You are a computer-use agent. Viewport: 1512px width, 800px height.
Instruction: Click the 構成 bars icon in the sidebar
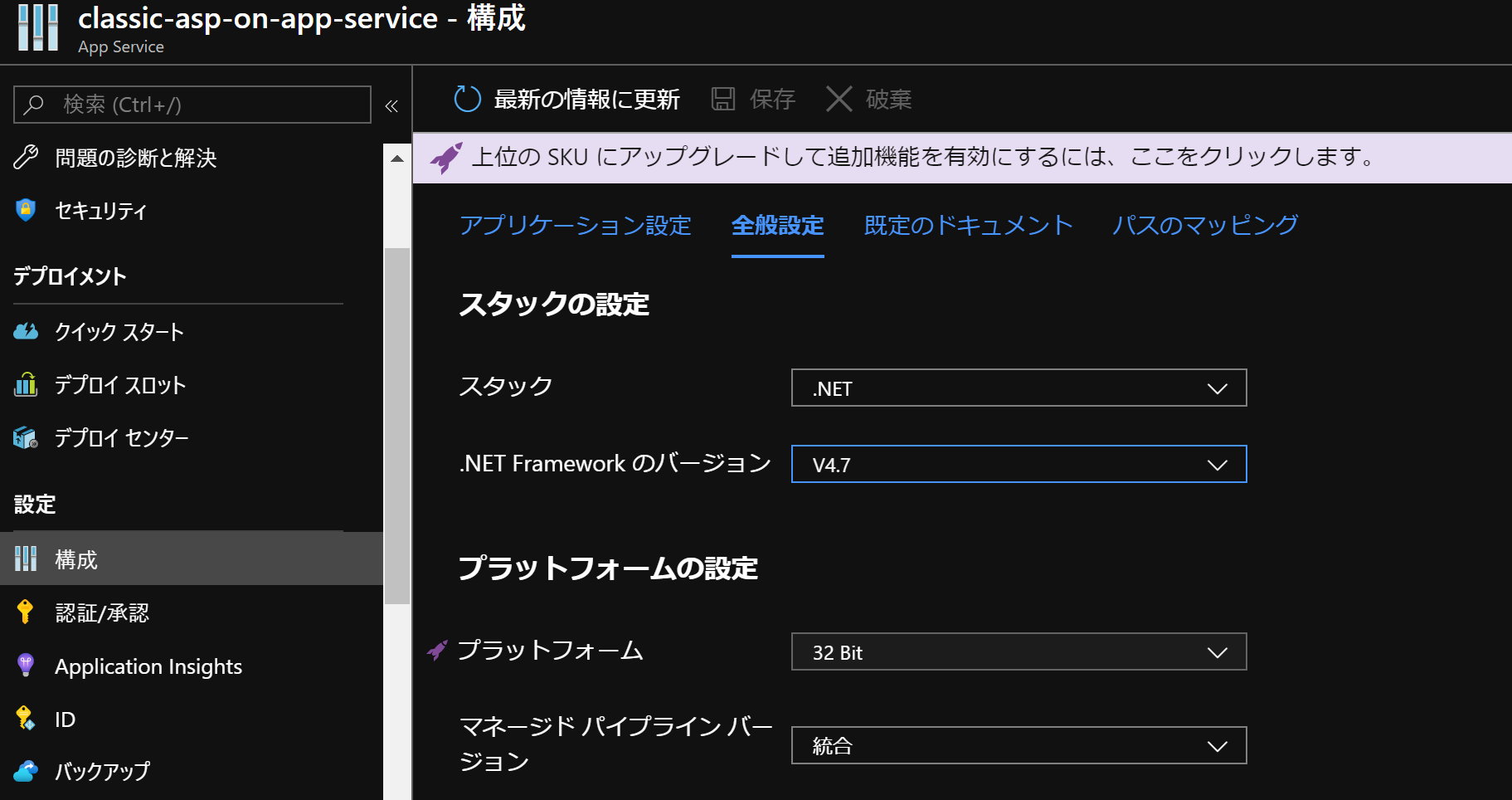pos(26,559)
